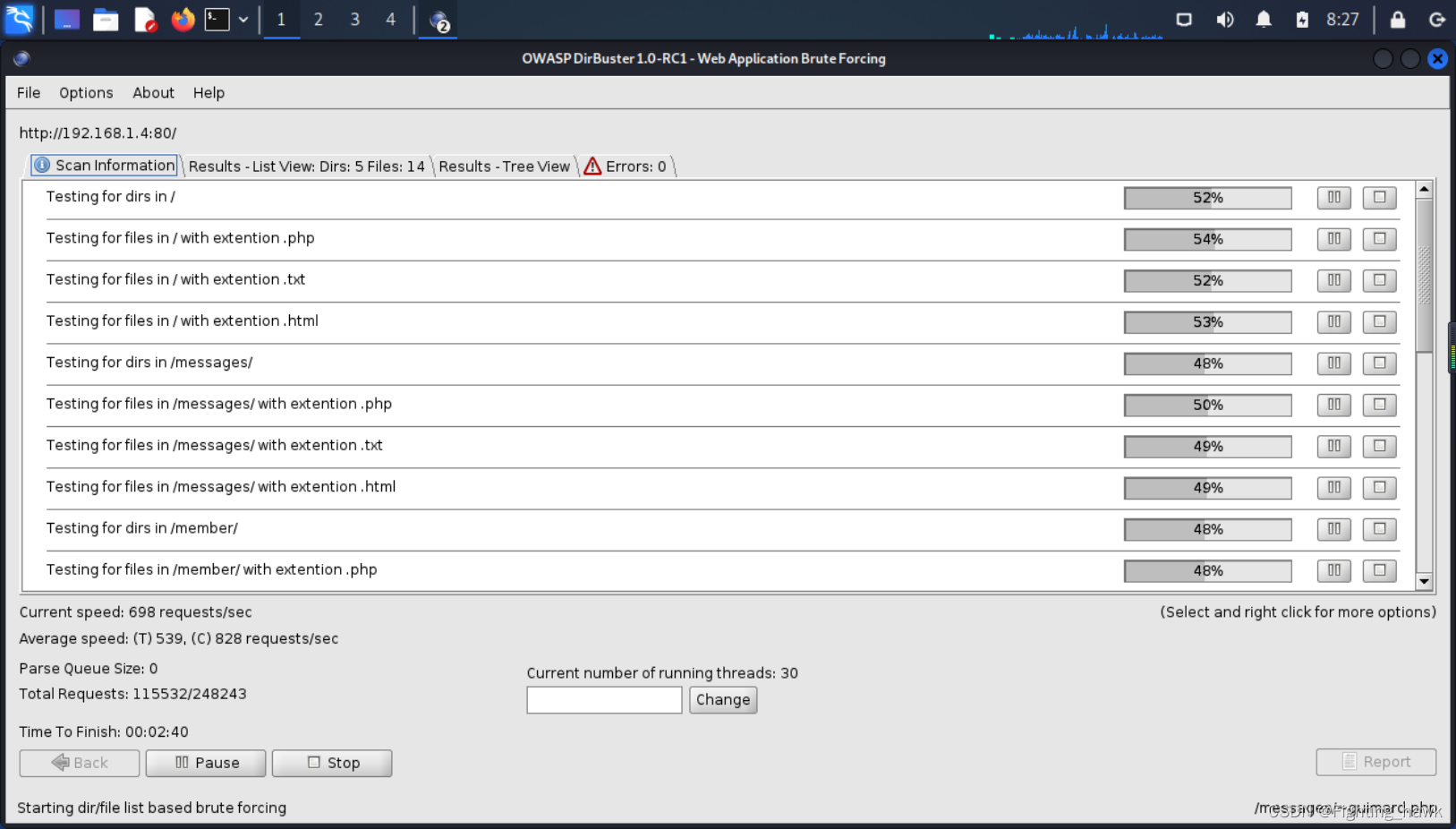Stop scan for files in / with .html
Screen dimensions: 1456x829
click(x=1379, y=321)
